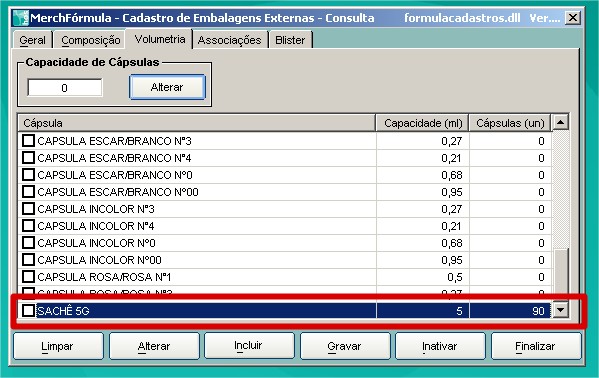Click the Inativar button
This screenshot has height=378, width=599.
click(440, 346)
